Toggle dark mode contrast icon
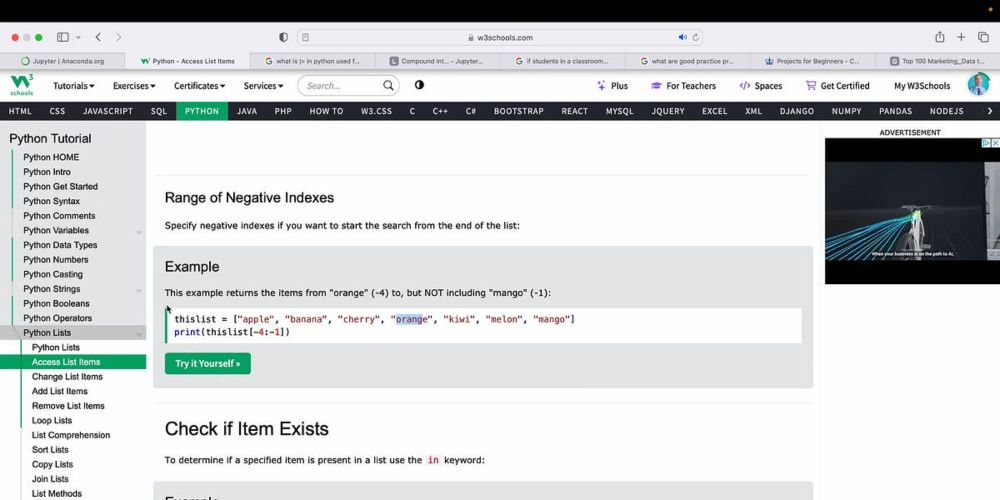This screenshot has height=500, width=1000. [419, 85]
